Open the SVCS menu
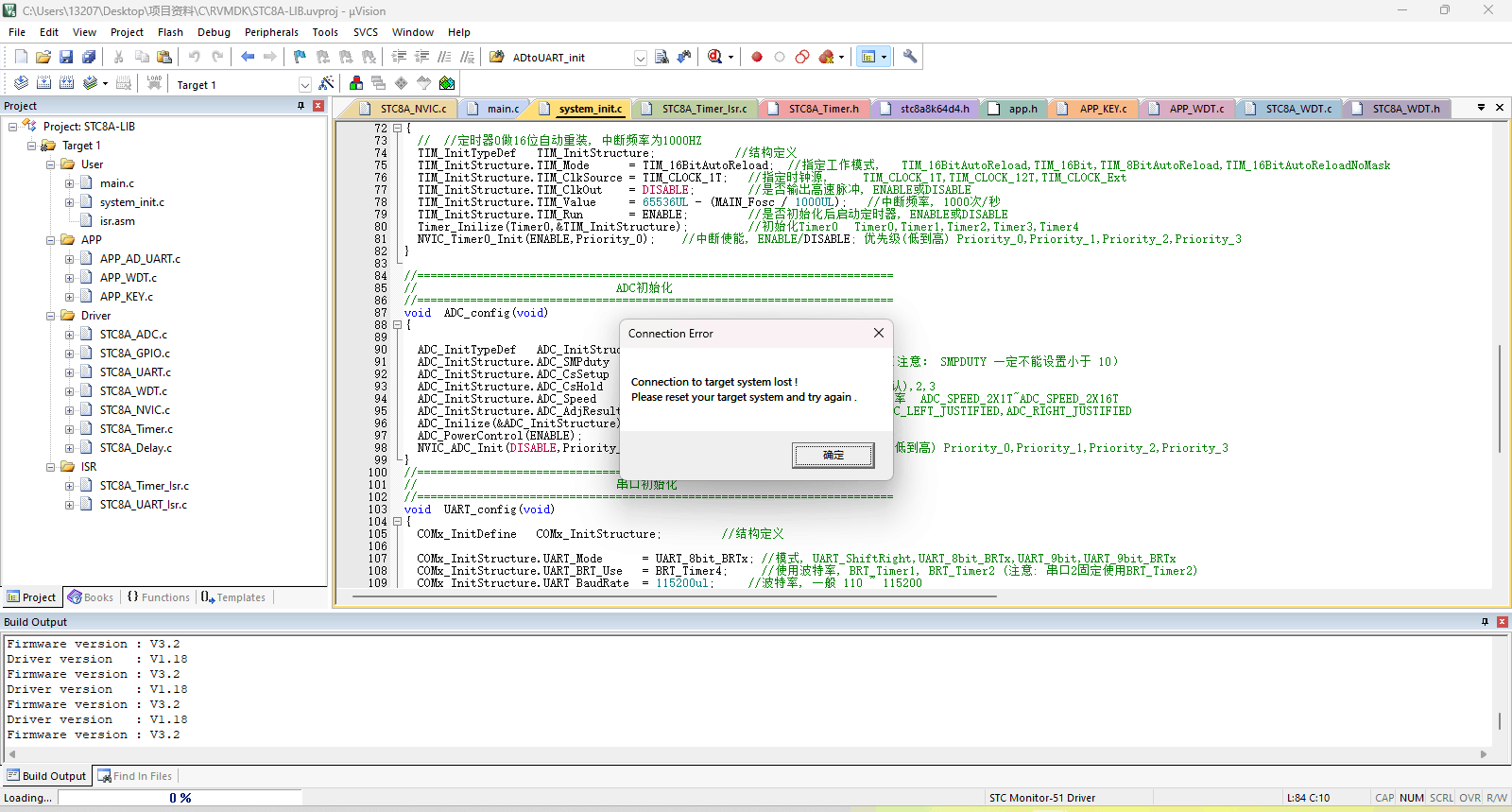 pos(366,32)
